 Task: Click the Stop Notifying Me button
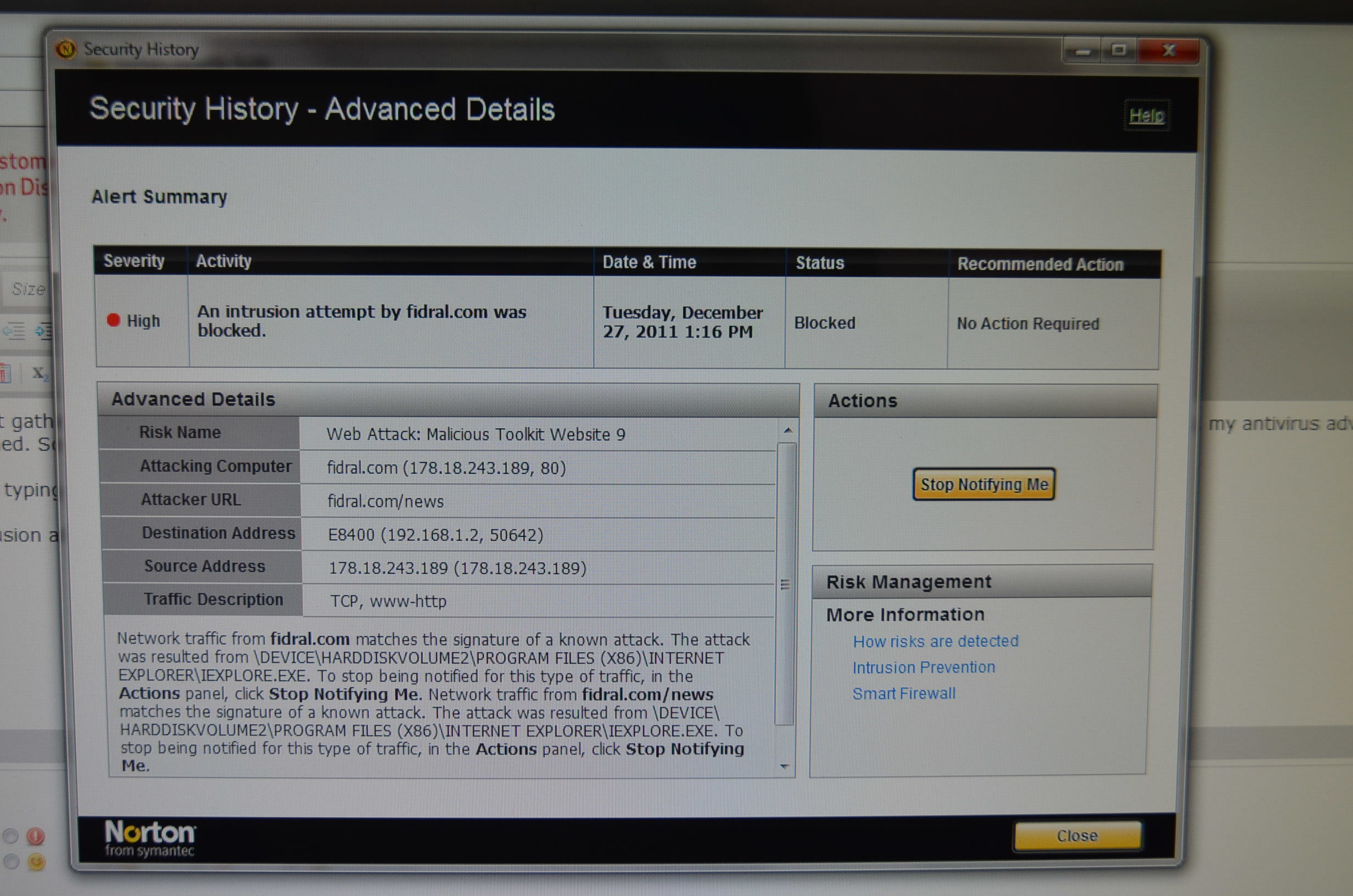click(983, 485)
